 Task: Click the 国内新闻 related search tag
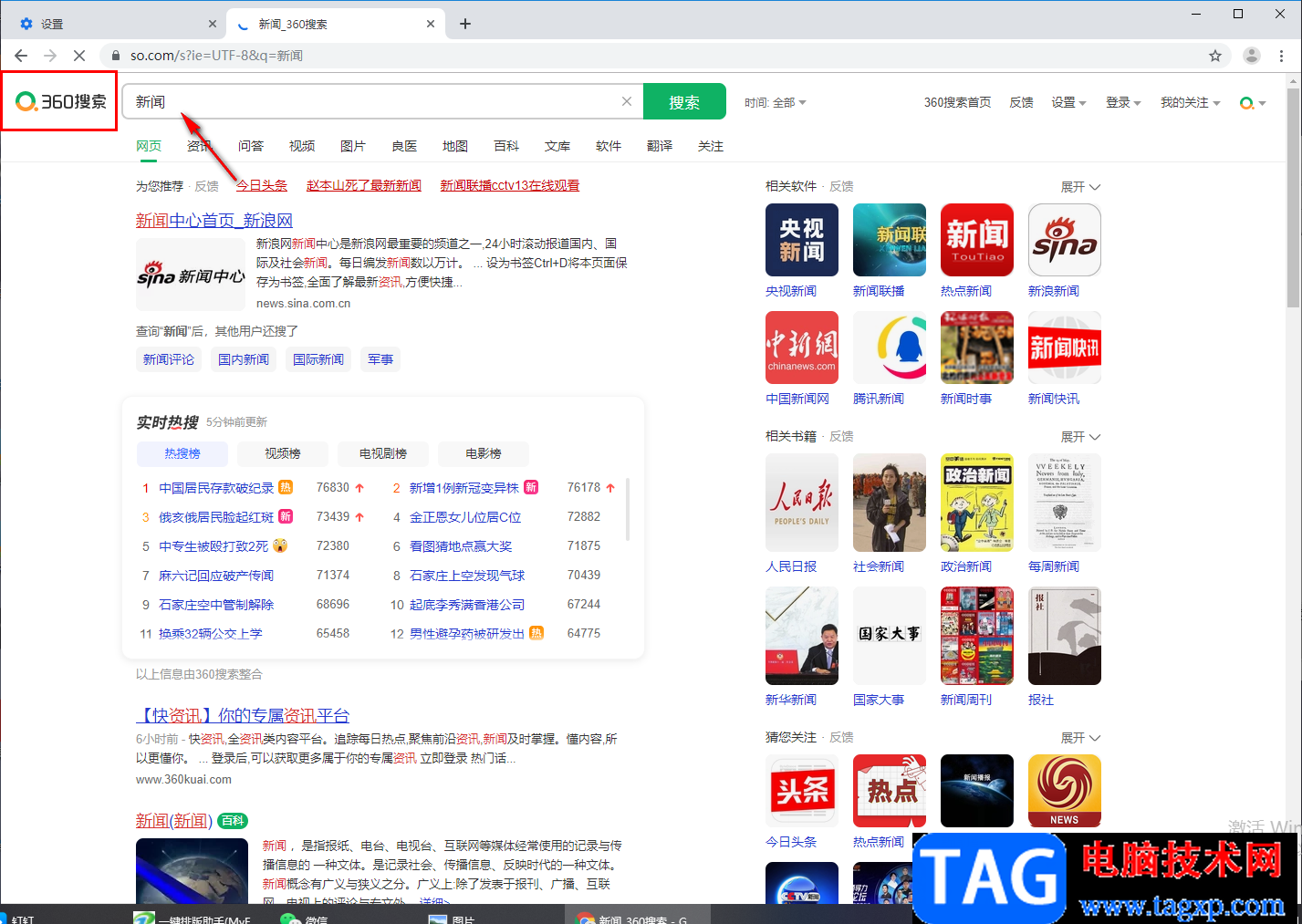(244, 359)
